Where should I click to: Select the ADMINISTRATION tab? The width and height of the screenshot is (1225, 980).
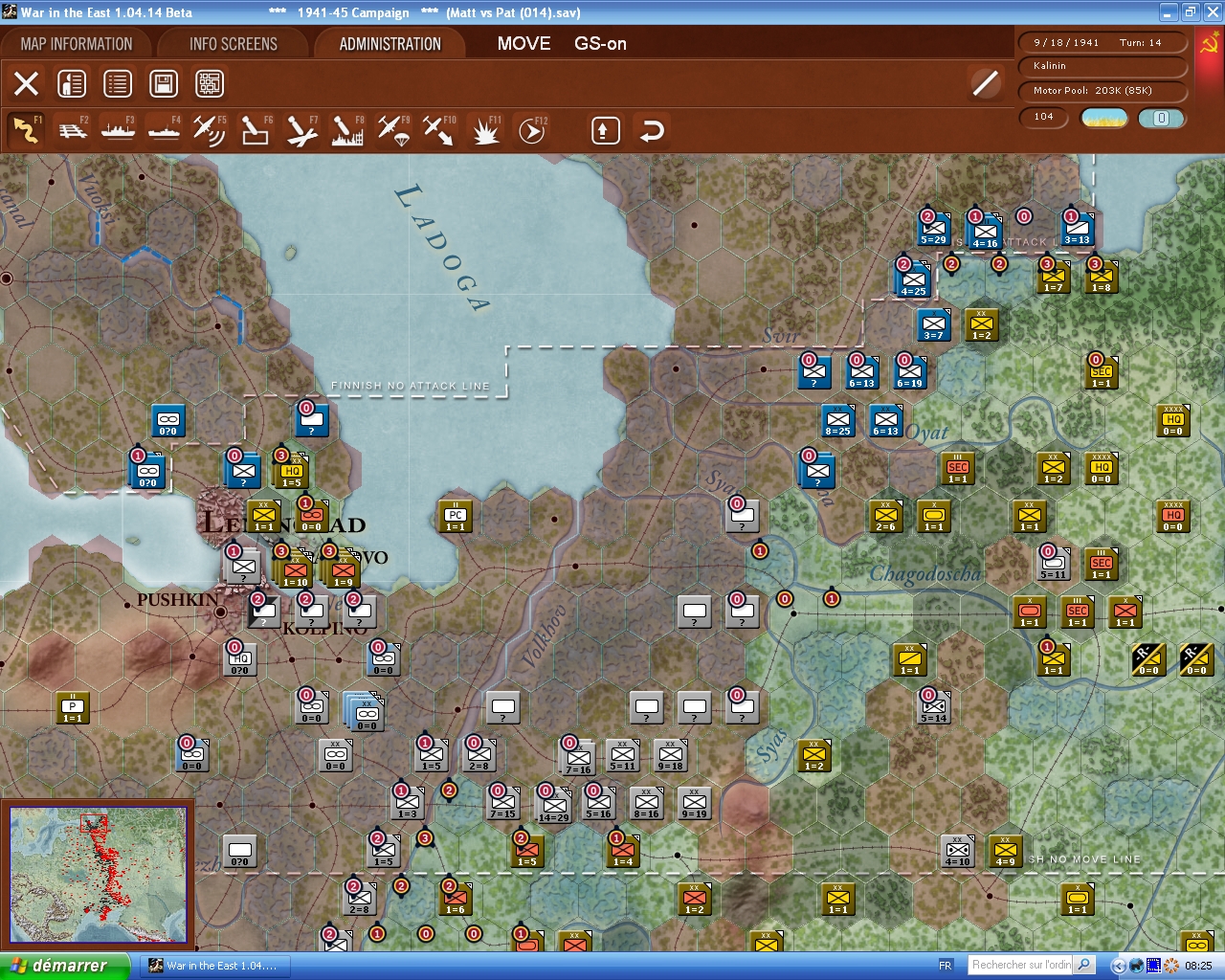[x=390, y=44]
